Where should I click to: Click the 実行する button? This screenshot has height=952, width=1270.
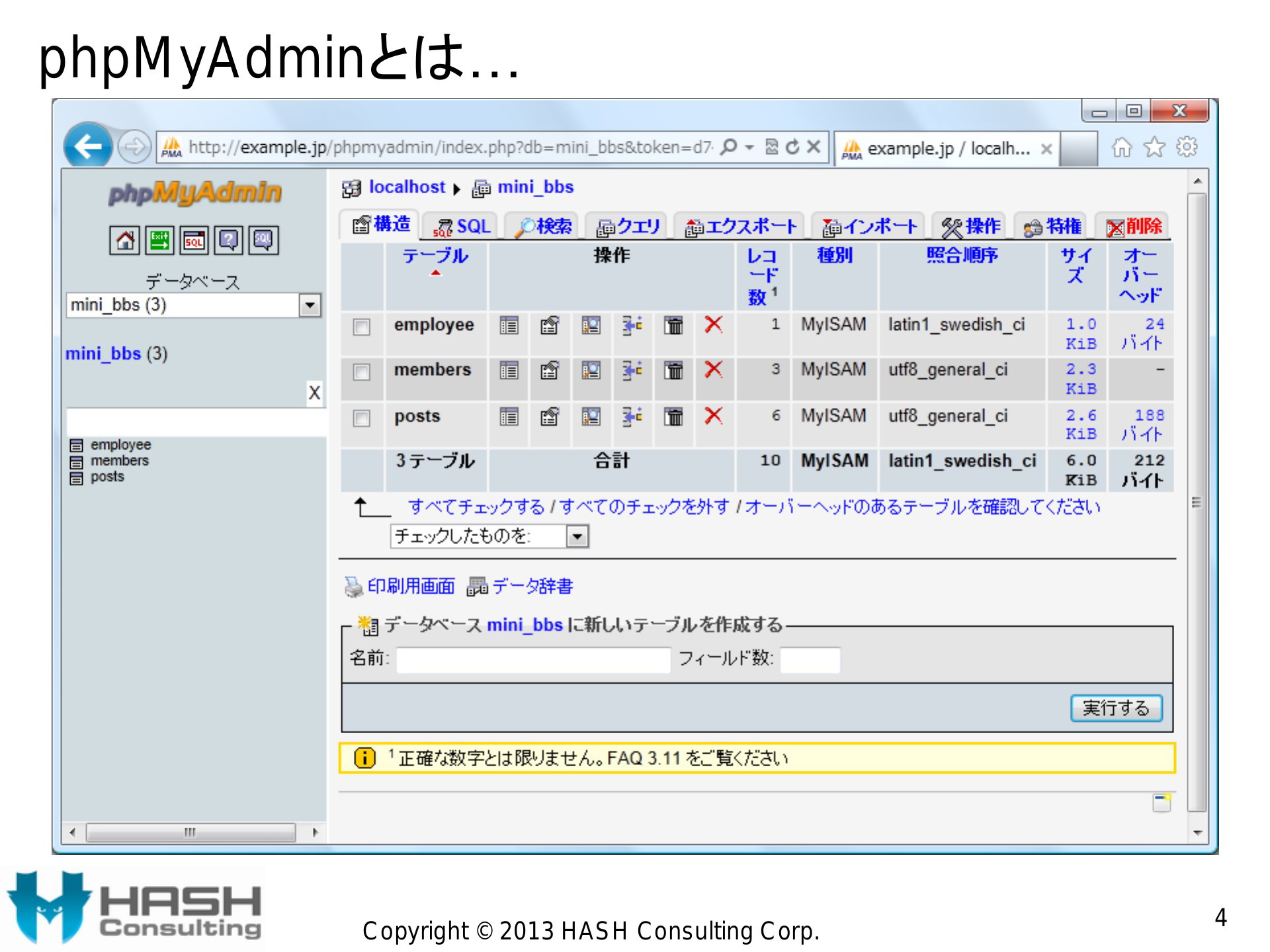click(x=1116, y=708)
